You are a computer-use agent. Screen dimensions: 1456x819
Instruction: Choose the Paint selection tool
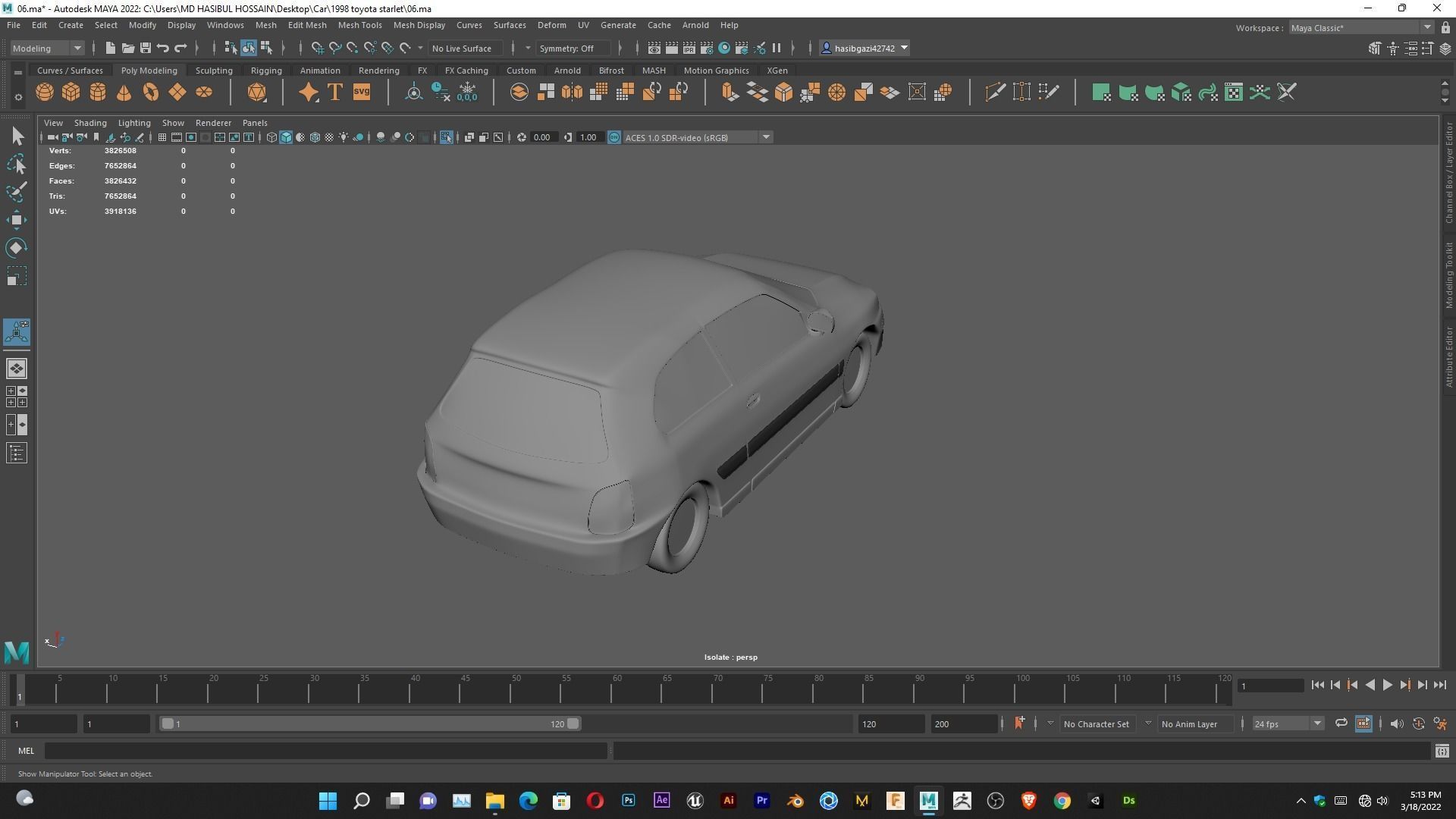tap(17, 192)
